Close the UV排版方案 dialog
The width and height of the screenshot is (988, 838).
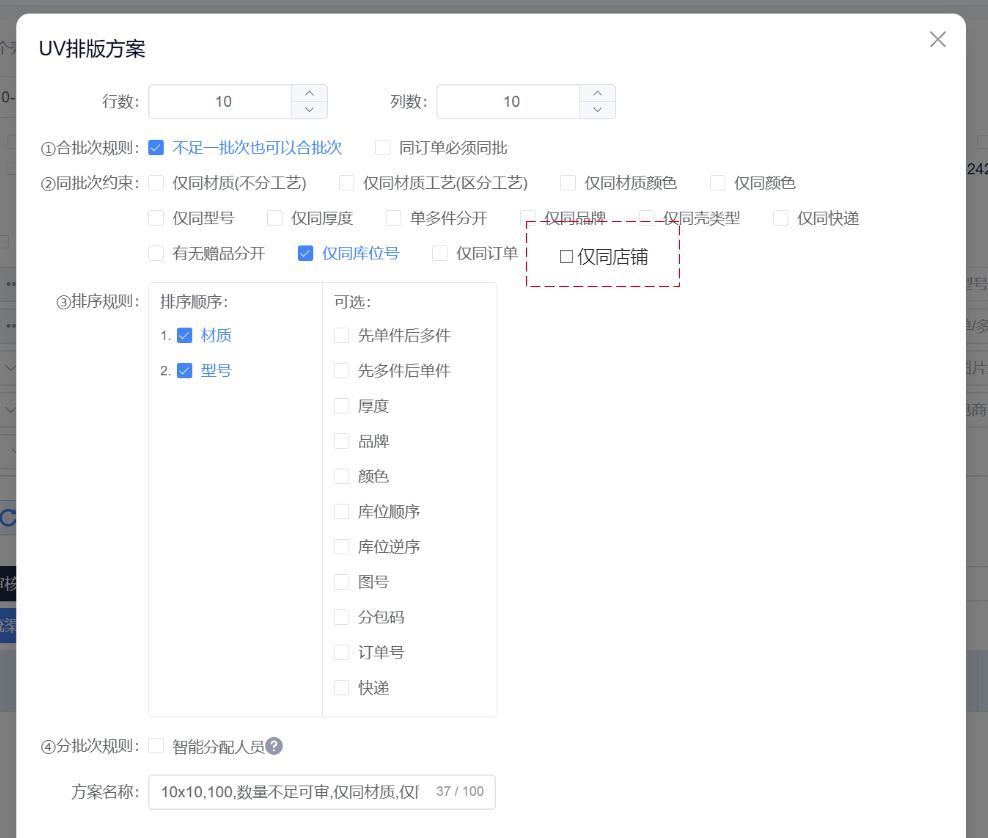[x=937, y=40]
